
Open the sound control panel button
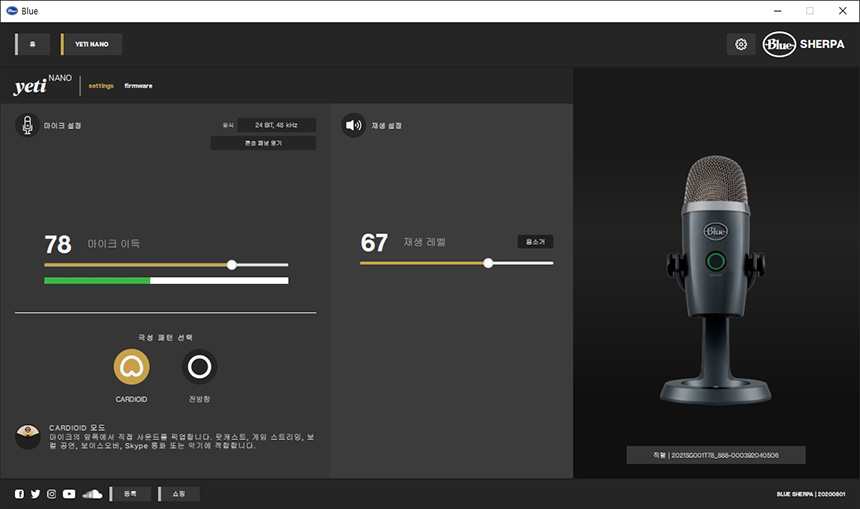tap(263, 143)
